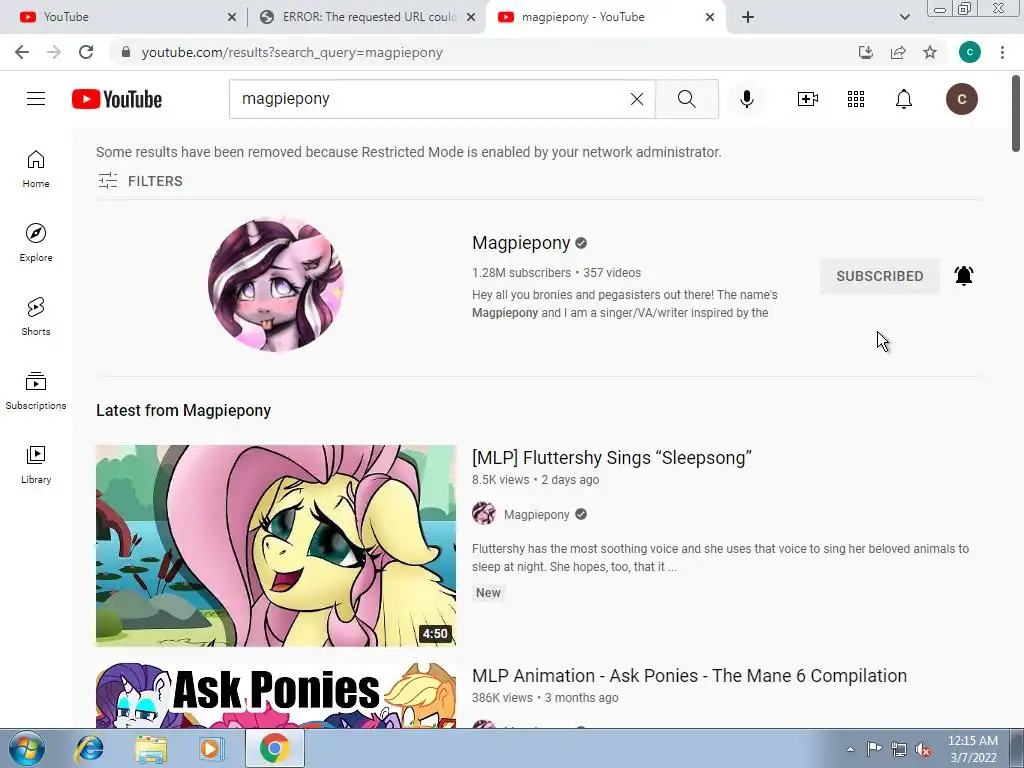Start voice search with the microphone

click(x=747, y=99)
